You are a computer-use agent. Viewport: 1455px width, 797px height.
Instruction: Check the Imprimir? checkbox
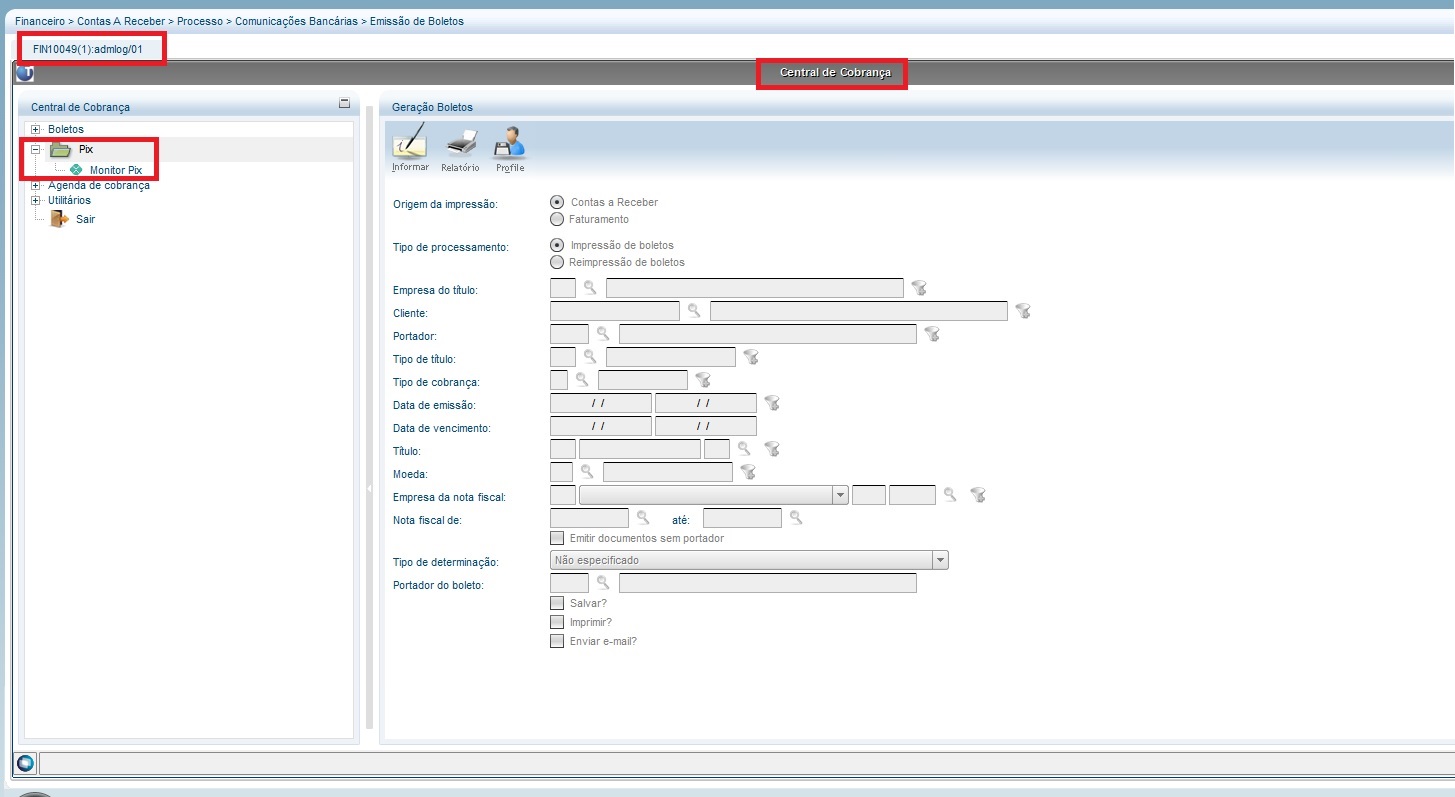557,622
